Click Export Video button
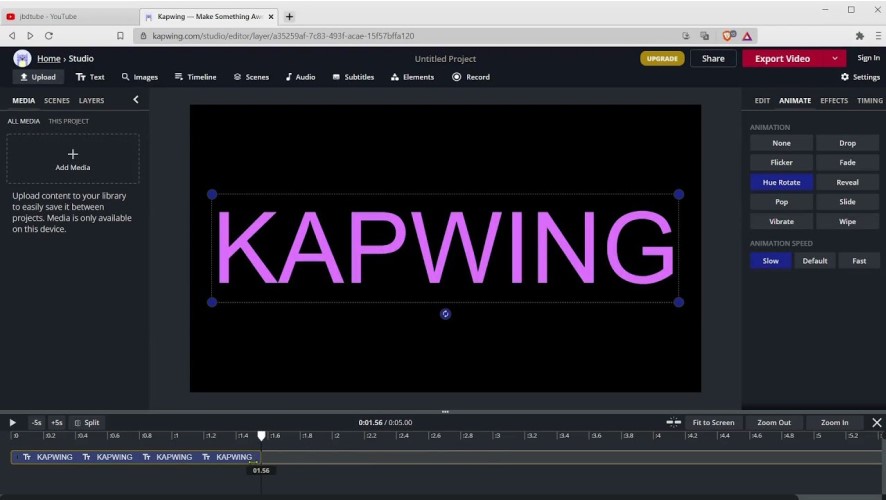Viewport: 886px width, 500px height. pyautogui.click(x=783, y=58)
